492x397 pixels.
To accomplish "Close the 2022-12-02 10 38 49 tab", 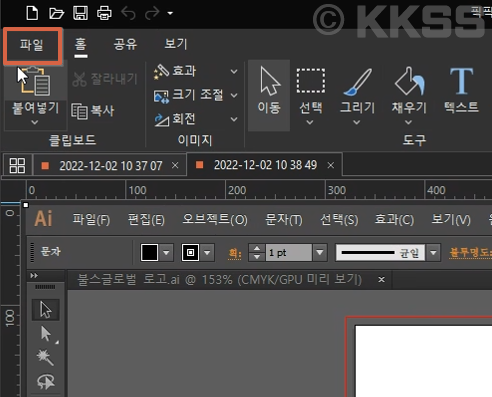I will tap(331, 165).
